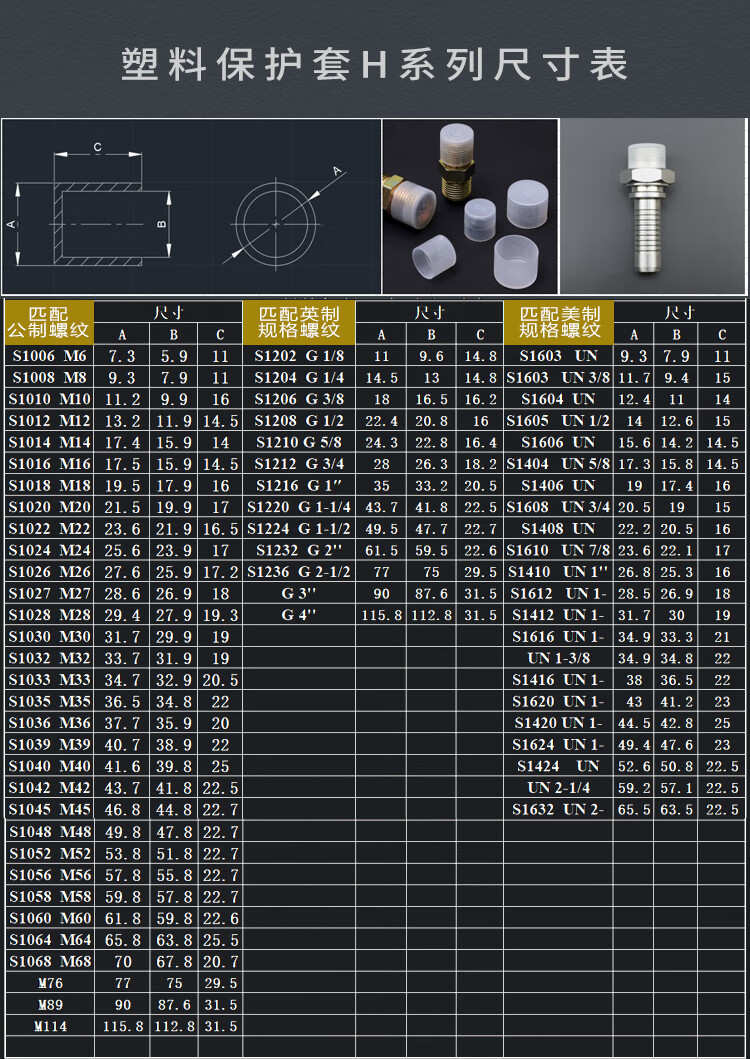The width and height of the screenshot is (750, 1059).
Task: Open the photo of plastic caps with brass fitting
Action: coord(469,206)
